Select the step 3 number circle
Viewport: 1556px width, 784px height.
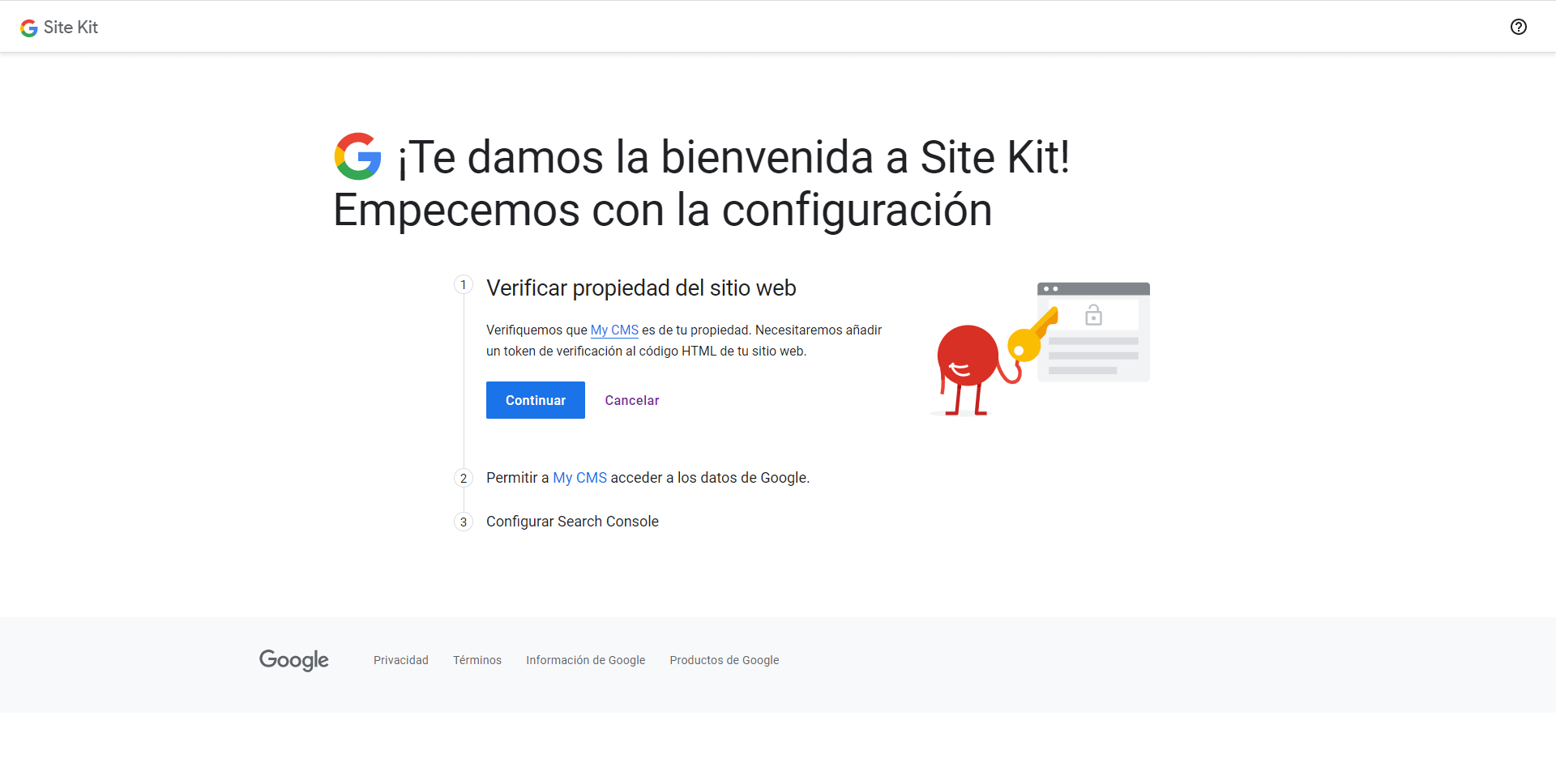coord(464,522)
